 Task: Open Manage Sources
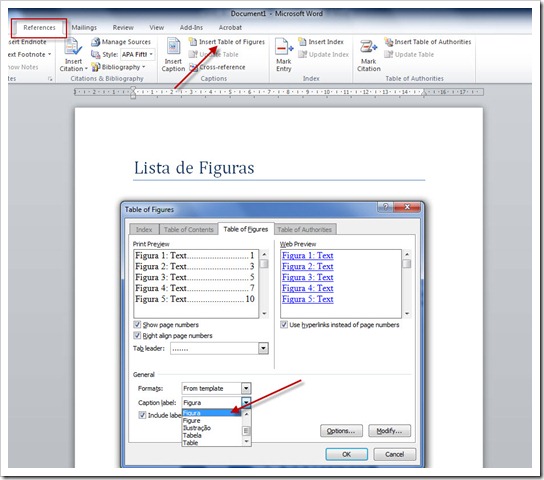point(121,42)
